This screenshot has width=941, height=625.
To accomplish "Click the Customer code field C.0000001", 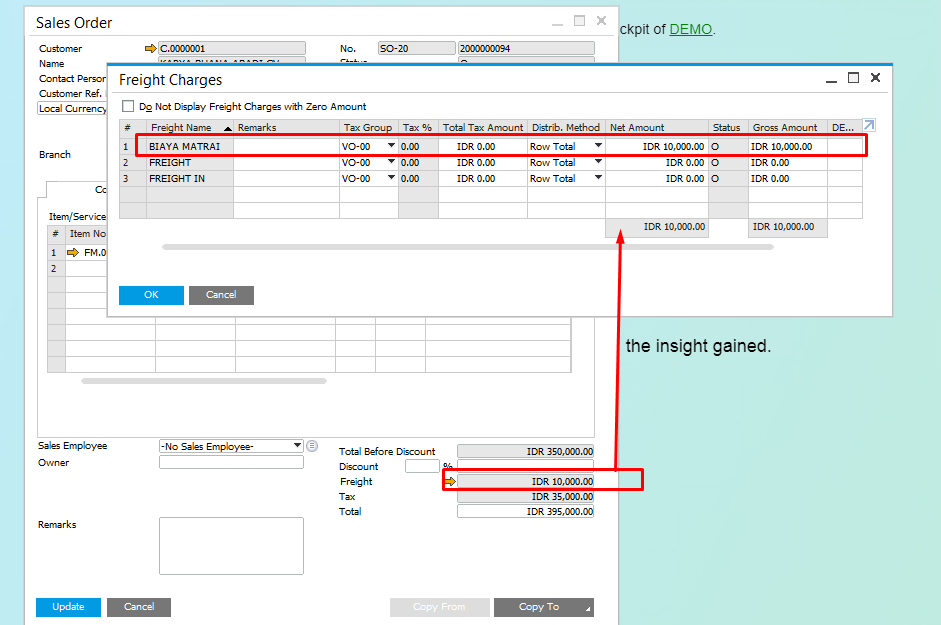I will click(x=232, y=49).
